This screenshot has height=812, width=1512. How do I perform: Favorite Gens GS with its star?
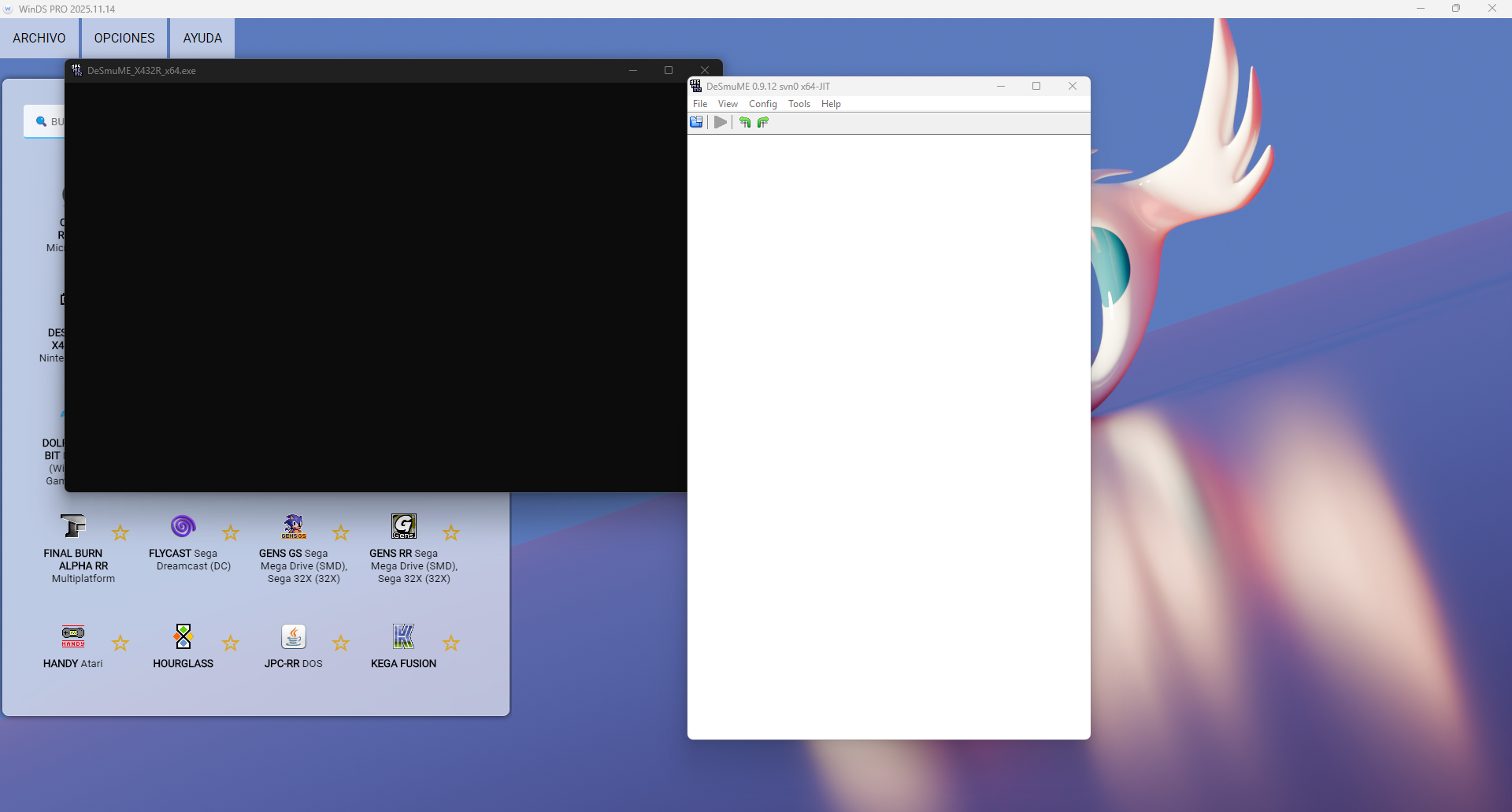point(341,533)
